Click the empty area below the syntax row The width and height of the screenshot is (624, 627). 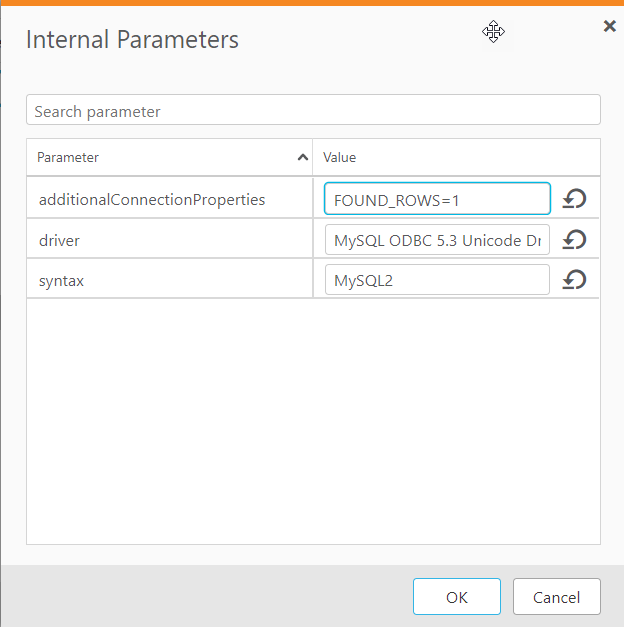312,420
